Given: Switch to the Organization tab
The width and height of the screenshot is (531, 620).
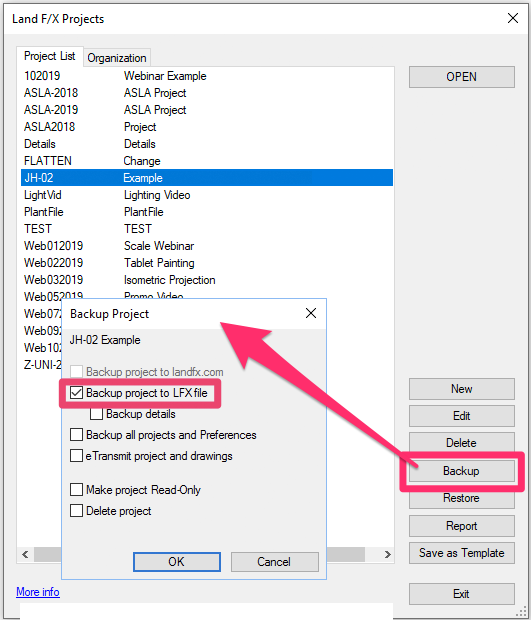Looking at the screenshot, I should point(117,58).
